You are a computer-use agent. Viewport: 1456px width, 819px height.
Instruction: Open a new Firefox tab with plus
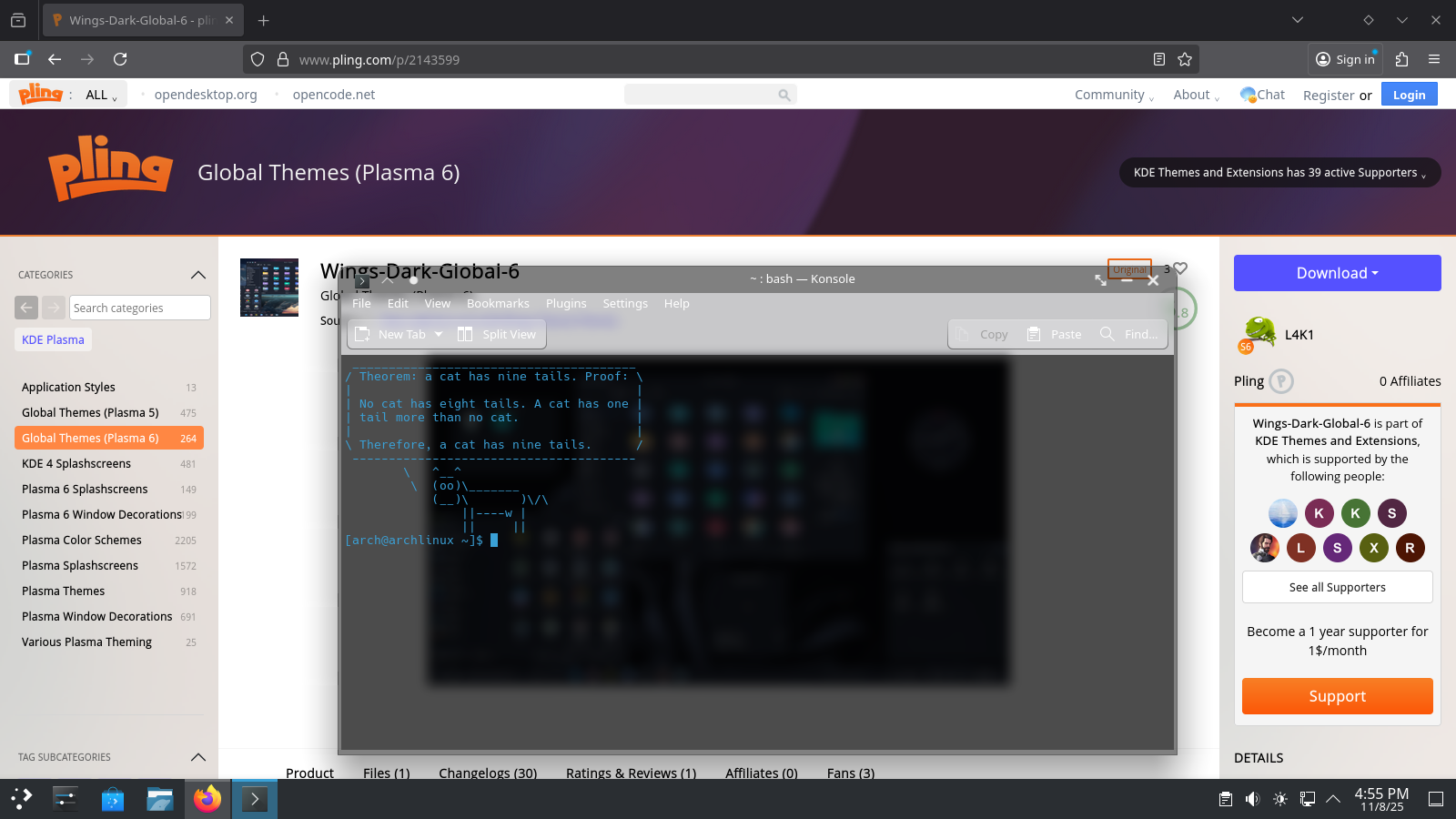[x=263, y=20]
